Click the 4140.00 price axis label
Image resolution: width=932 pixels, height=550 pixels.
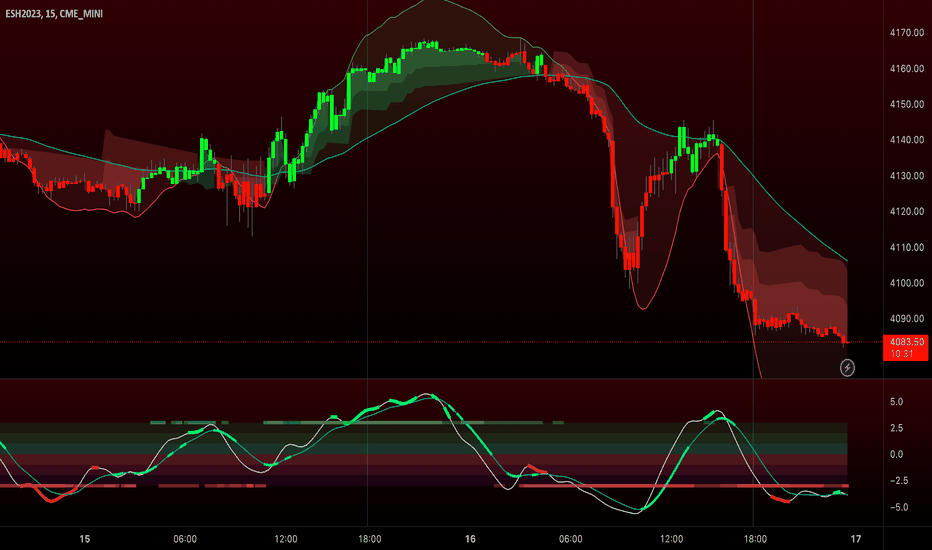tap(906, 140)
